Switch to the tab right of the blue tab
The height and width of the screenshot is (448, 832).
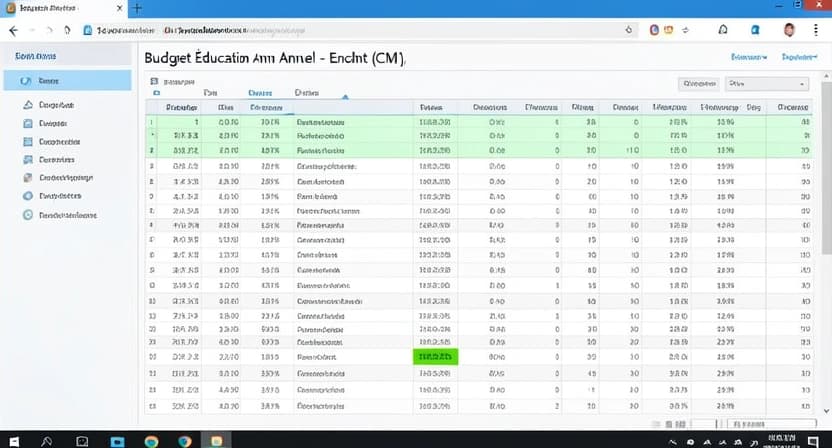(x=307, y=92)
